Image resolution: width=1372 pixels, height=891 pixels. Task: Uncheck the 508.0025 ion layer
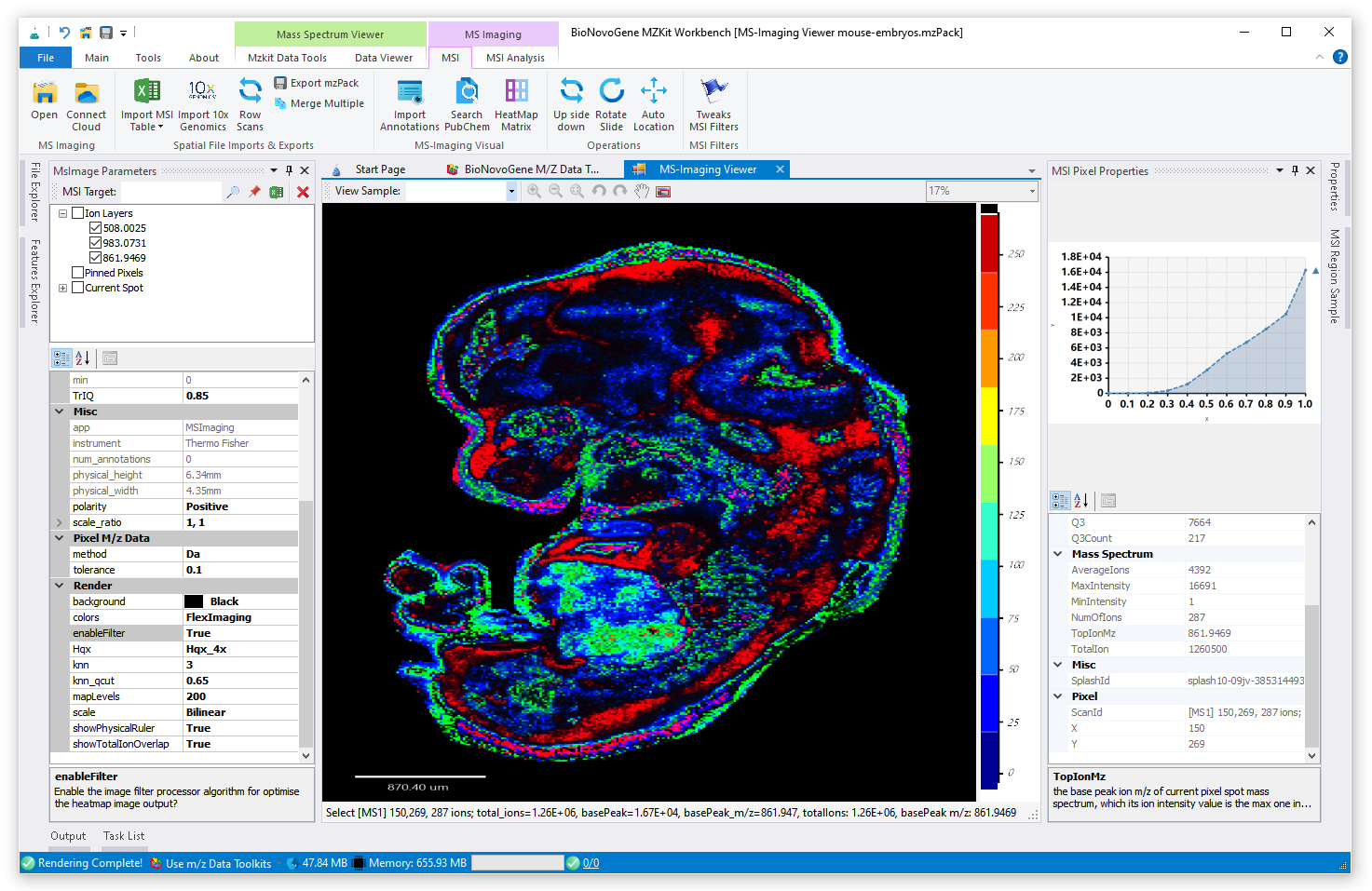click(95, 228)
